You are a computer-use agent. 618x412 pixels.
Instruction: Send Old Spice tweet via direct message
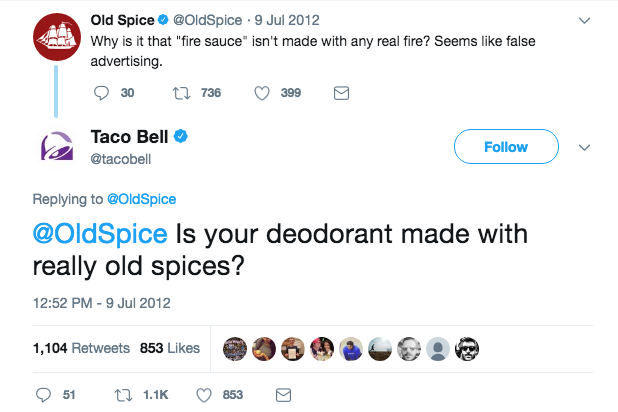coord(340,93)
